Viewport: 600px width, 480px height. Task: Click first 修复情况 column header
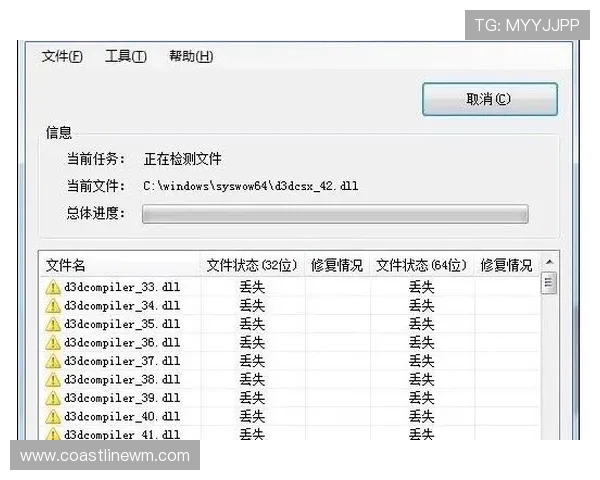(337, 266)
